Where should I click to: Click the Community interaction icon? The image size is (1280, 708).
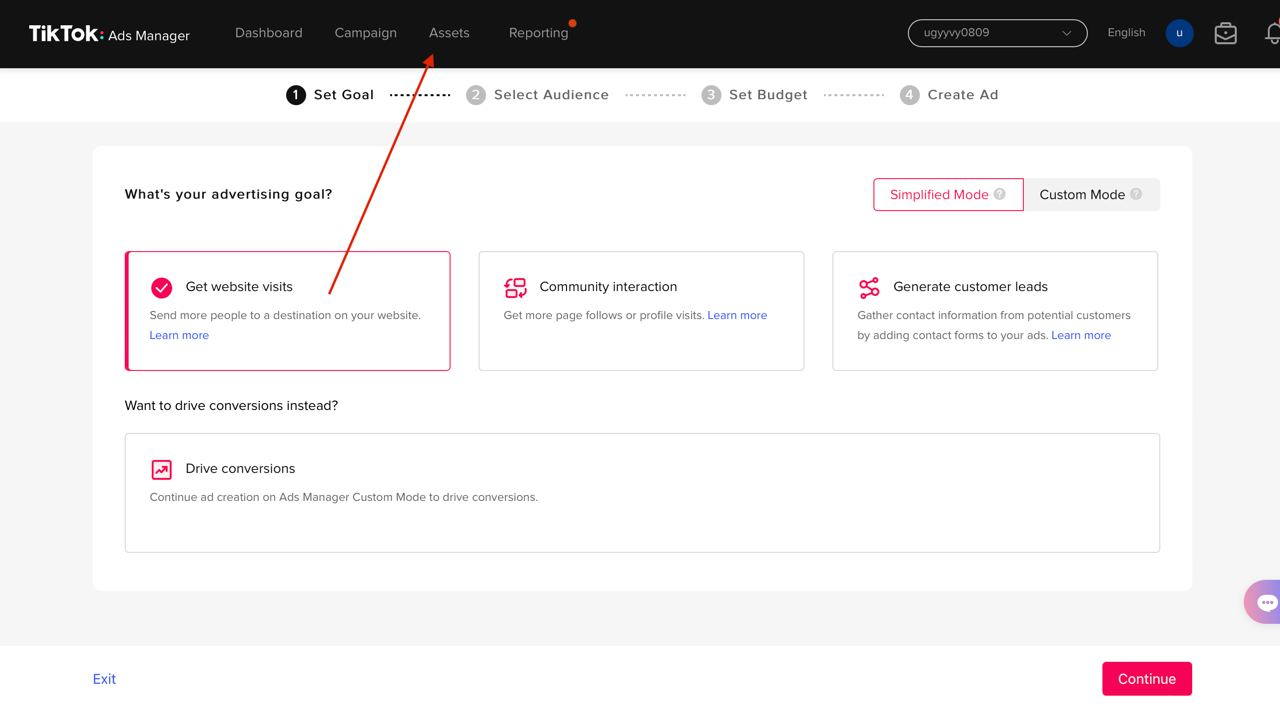[515, 288]
